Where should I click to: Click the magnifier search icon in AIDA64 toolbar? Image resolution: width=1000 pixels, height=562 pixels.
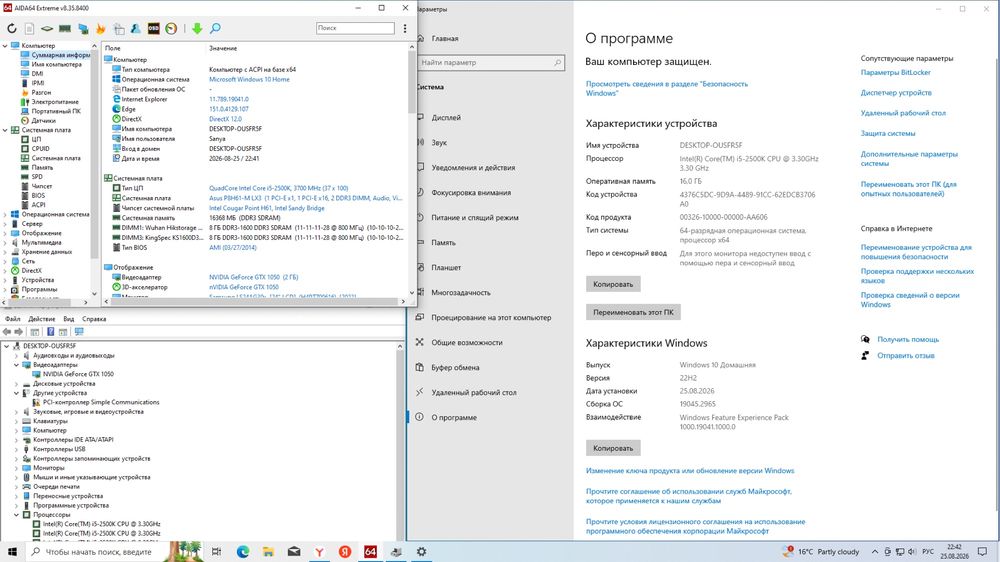click(x=215, y=28)
